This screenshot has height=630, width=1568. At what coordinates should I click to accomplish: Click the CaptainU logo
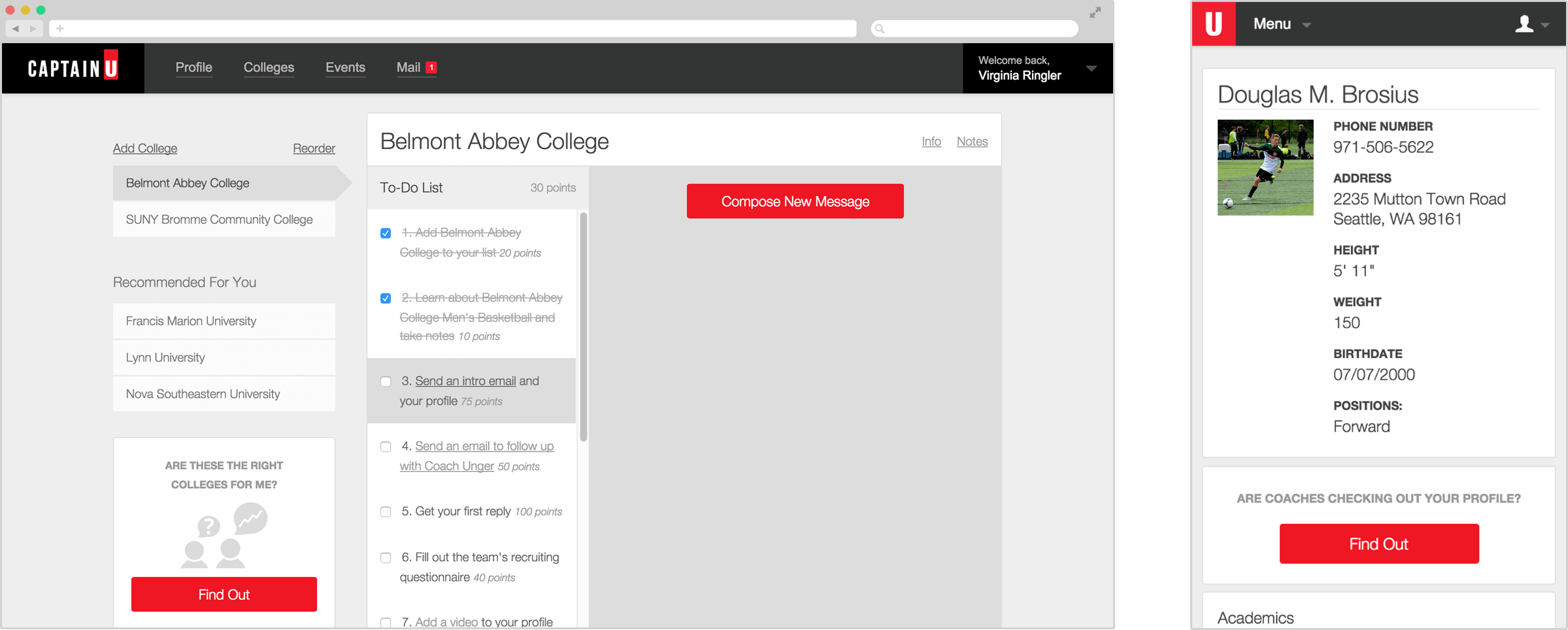point(73,67)
